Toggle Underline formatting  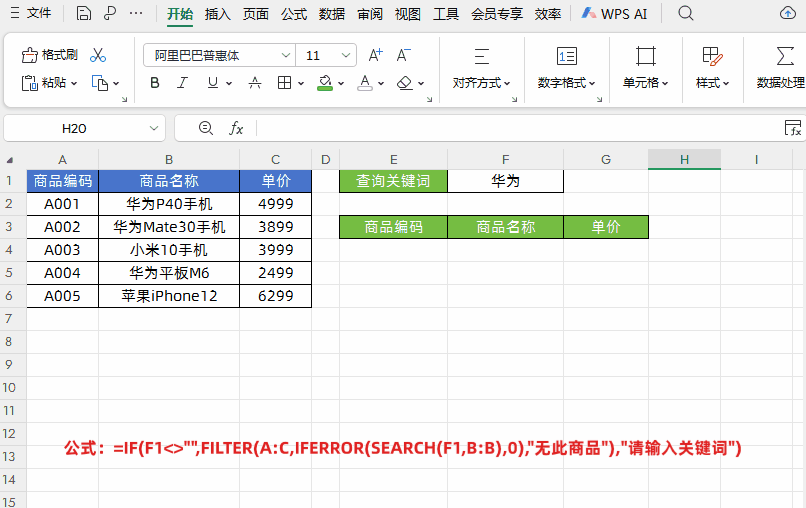coord(212,83)
